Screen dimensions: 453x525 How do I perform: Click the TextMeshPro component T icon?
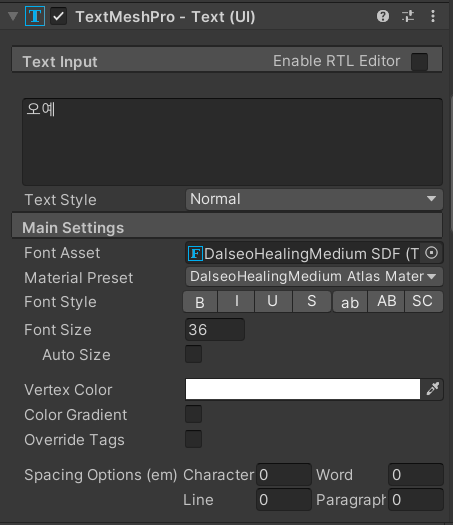click(x=35, y=16)
